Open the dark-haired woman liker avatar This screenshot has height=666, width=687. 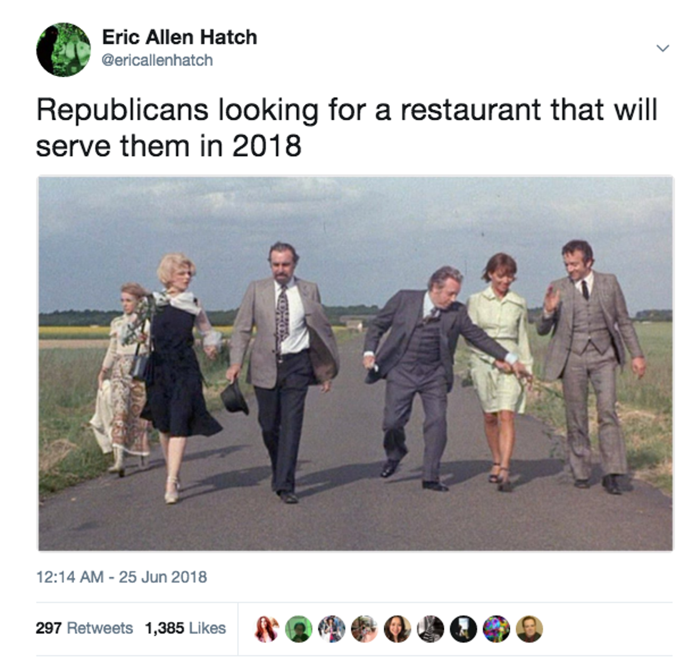click(397, 629)
